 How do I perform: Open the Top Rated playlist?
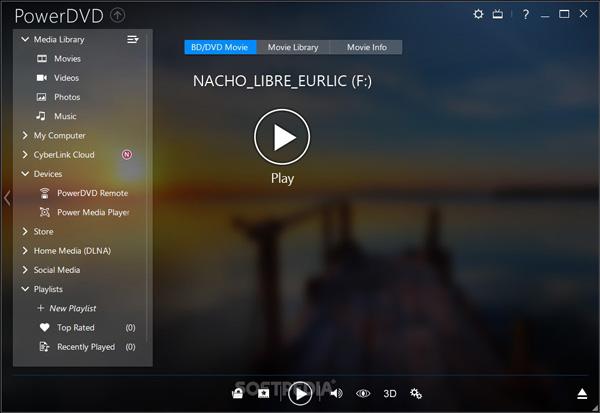pos(87,328)
